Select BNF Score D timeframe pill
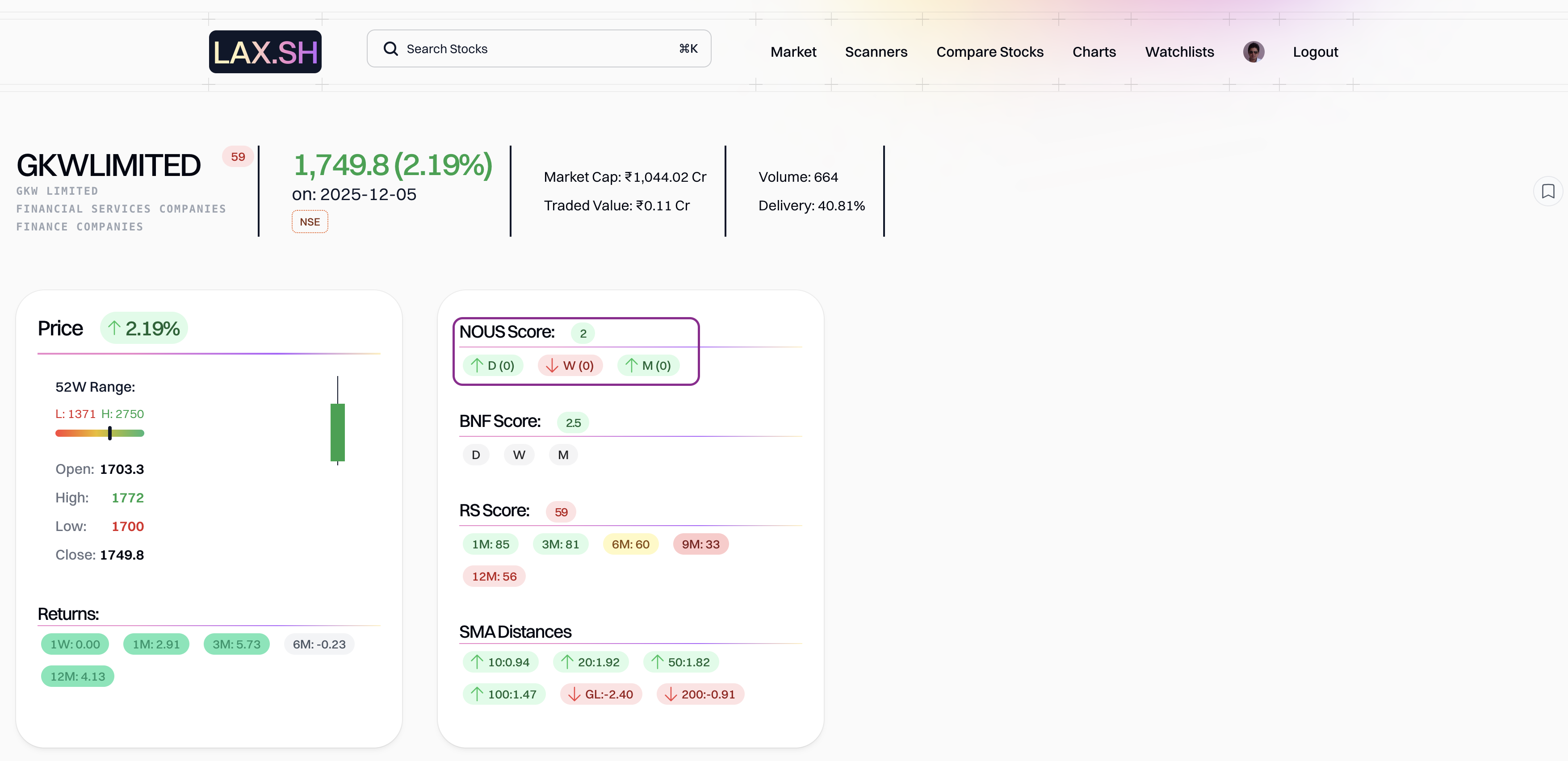Screen dimensions: 1568x761 point(475,455)
